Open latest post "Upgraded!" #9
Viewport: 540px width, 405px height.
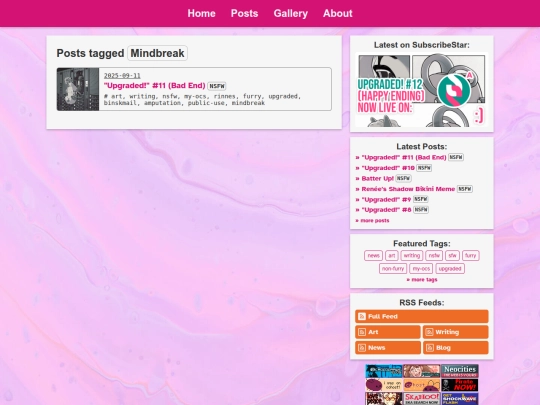pos(386,199)
